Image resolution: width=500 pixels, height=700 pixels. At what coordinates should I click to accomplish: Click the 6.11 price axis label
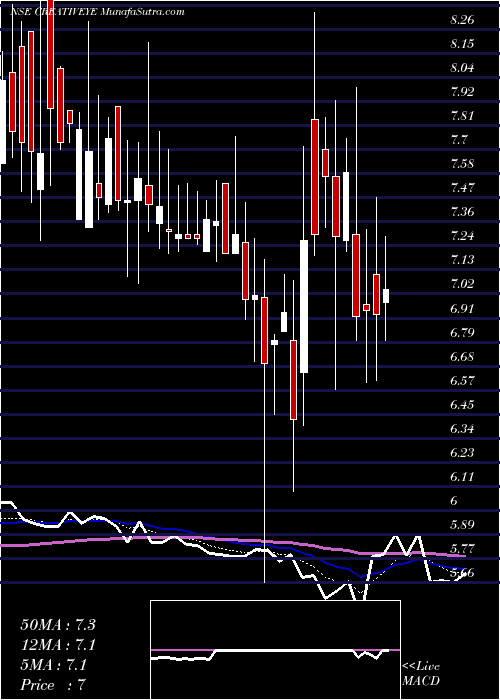[462, 477]
